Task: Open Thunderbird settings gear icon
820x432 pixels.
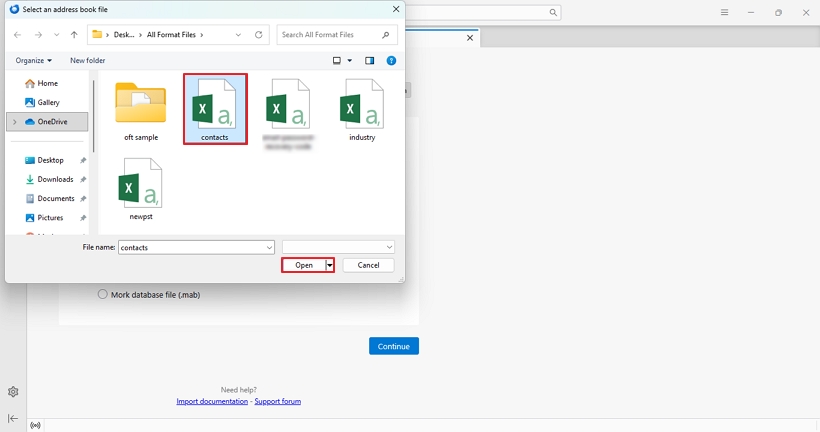Action: [x=13, y=392]
